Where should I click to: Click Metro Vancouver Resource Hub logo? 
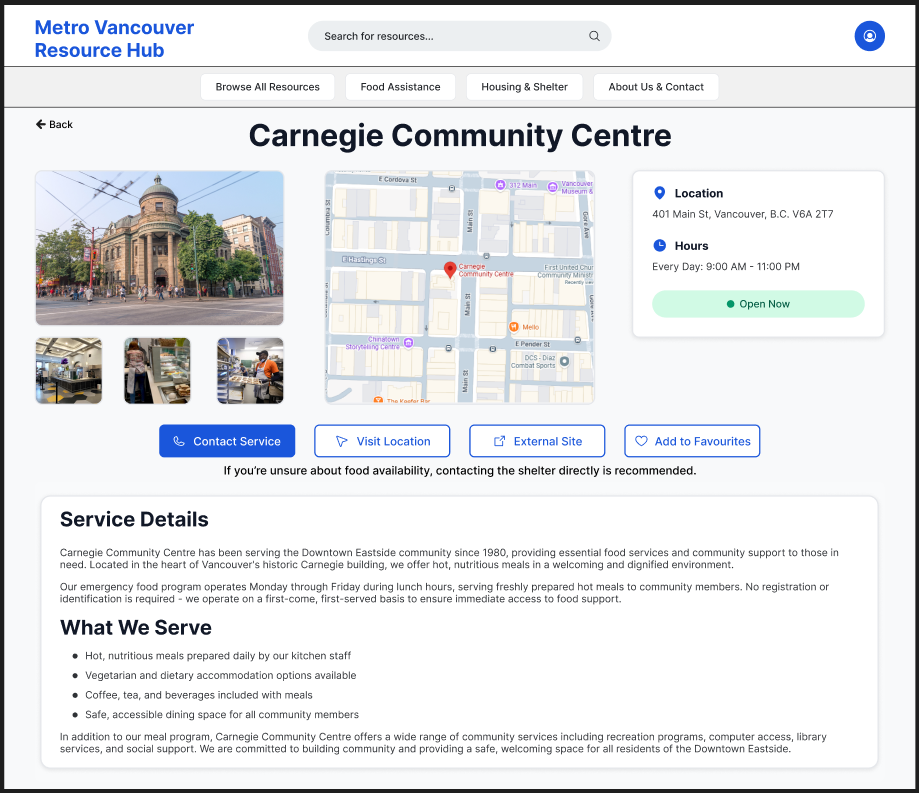[114, 39]
